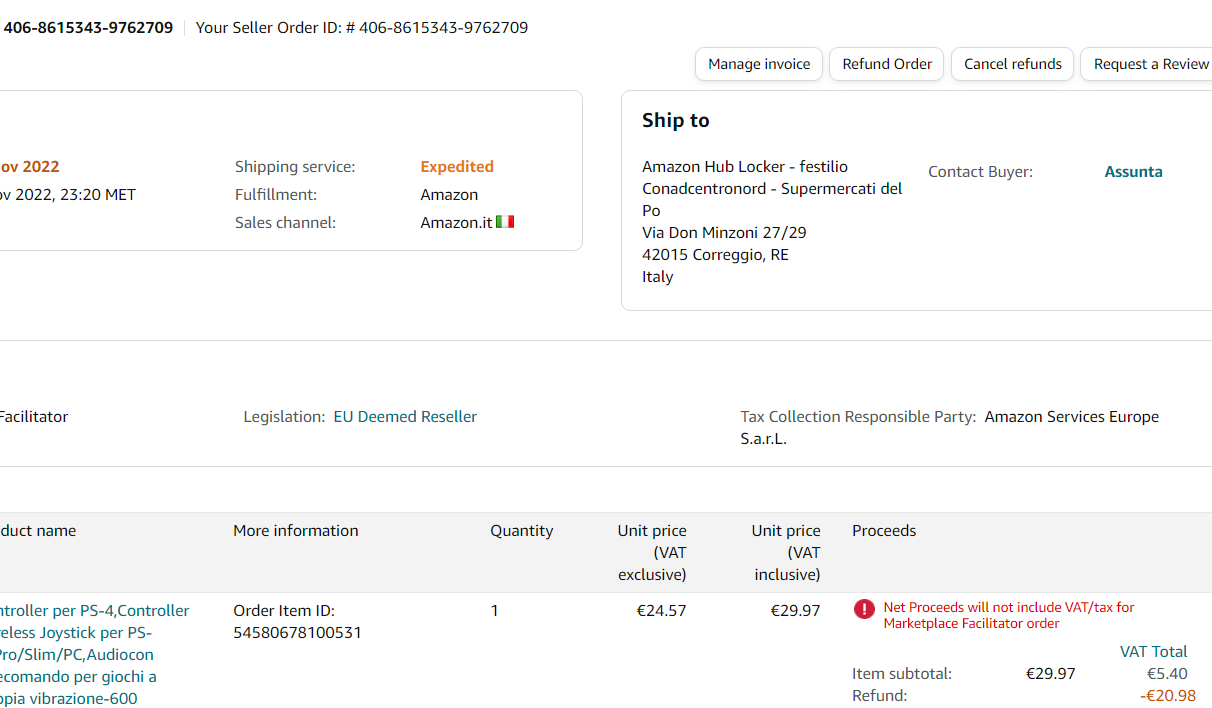Click the bold order ID 406-8615343-9762709

click(88, 28)
